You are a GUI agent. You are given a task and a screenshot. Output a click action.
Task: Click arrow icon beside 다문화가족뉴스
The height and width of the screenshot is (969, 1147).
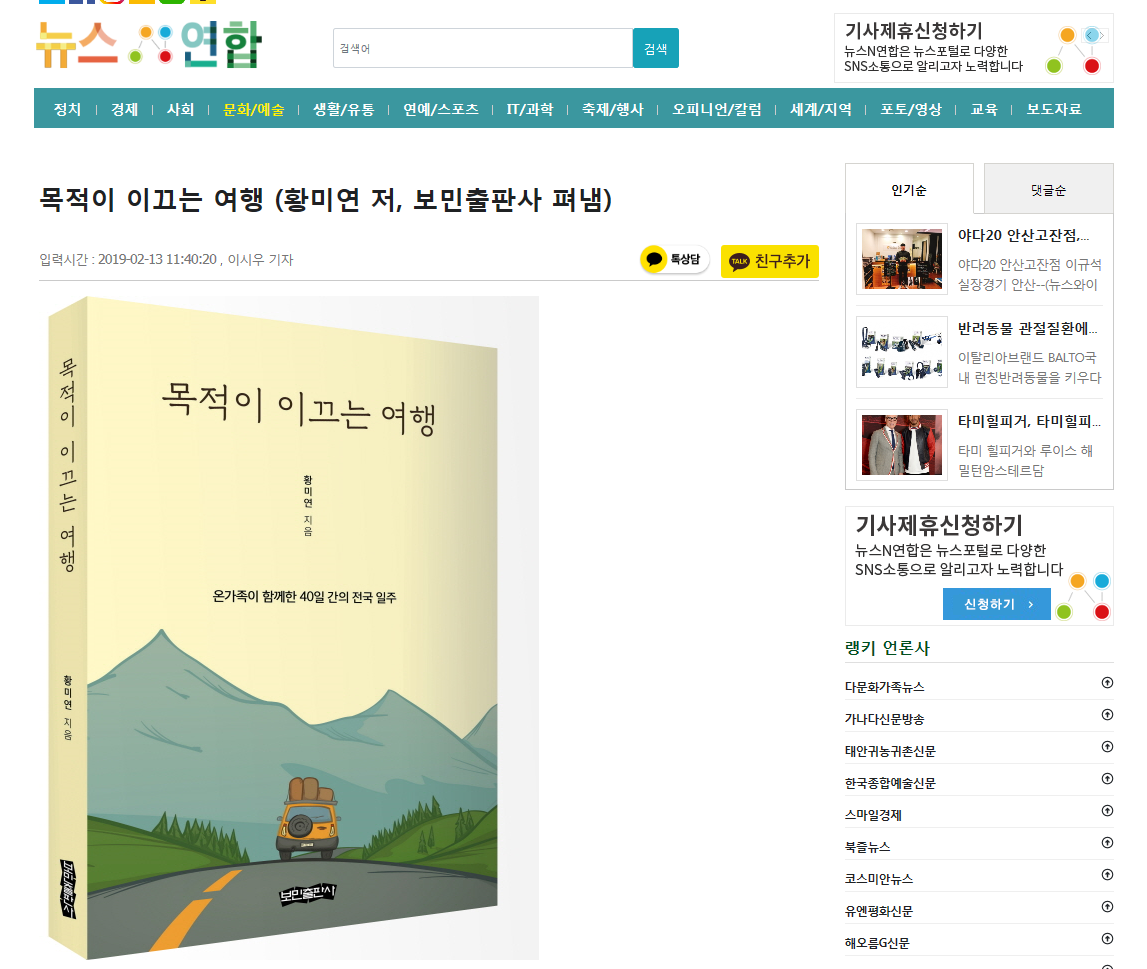click(1107, 682)
